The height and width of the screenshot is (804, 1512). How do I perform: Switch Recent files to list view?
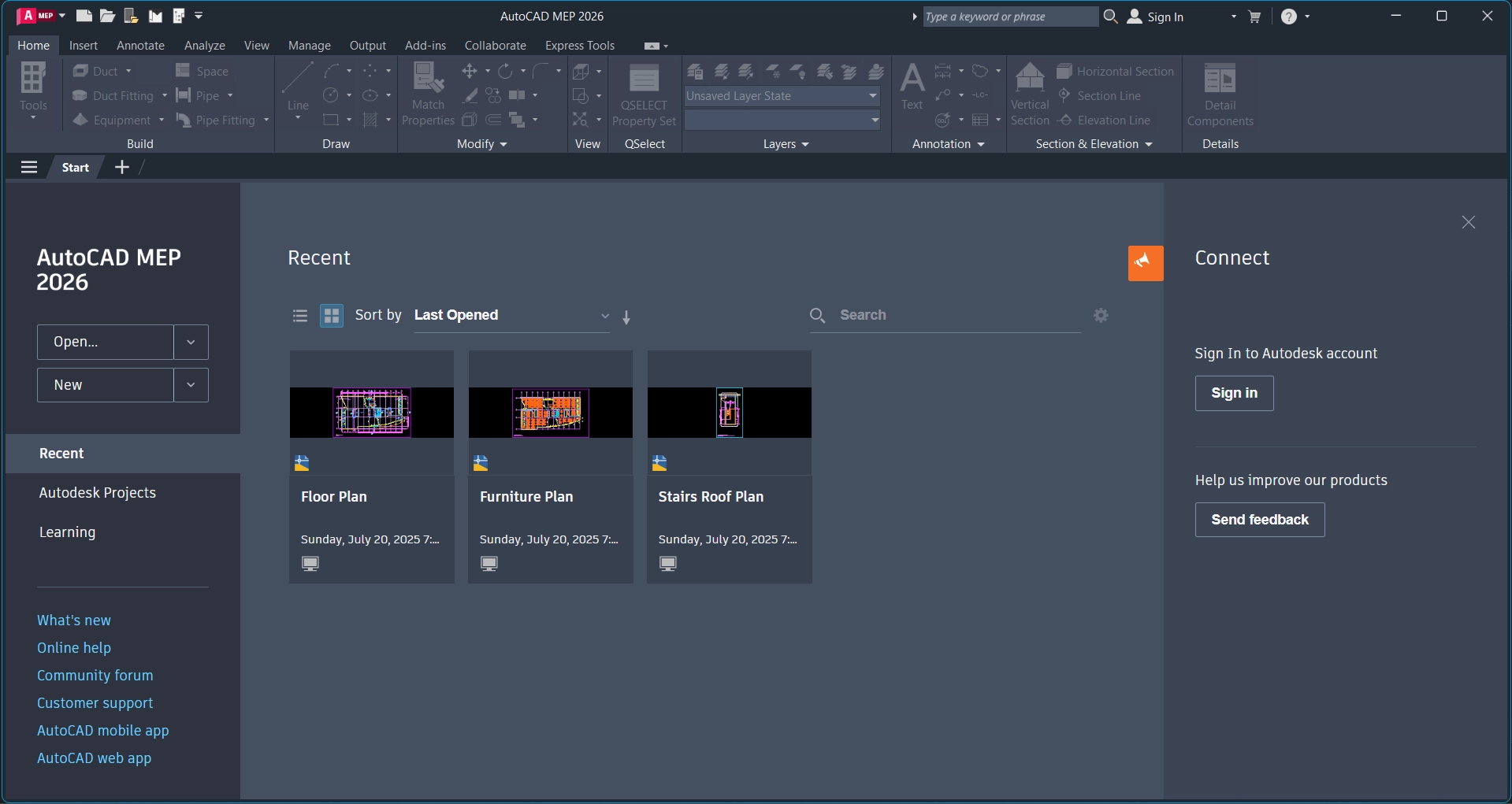pos(300,316)
